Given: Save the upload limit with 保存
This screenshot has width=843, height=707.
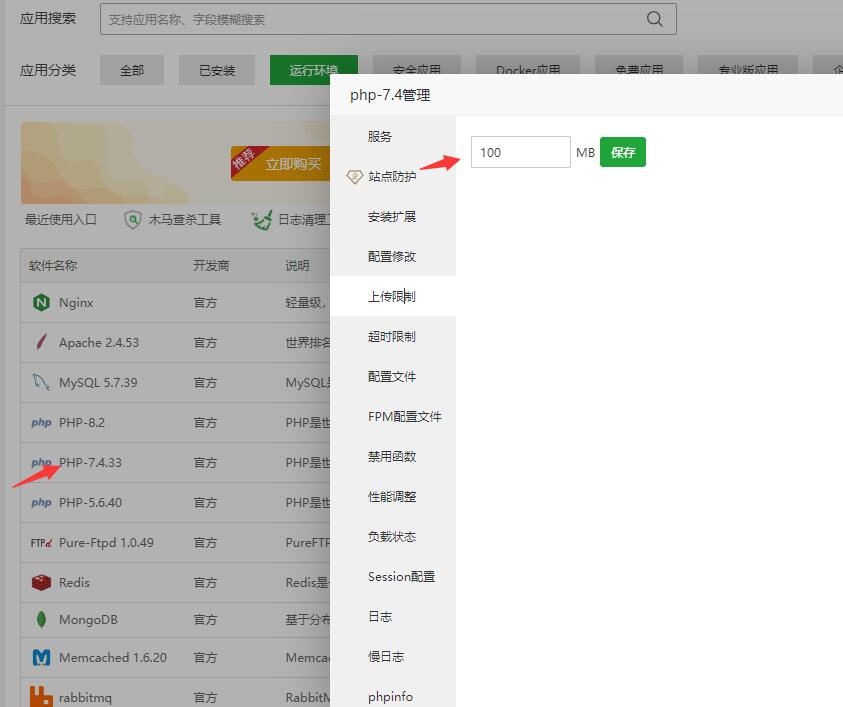Looking at the screenshot, I should [623, 152].
